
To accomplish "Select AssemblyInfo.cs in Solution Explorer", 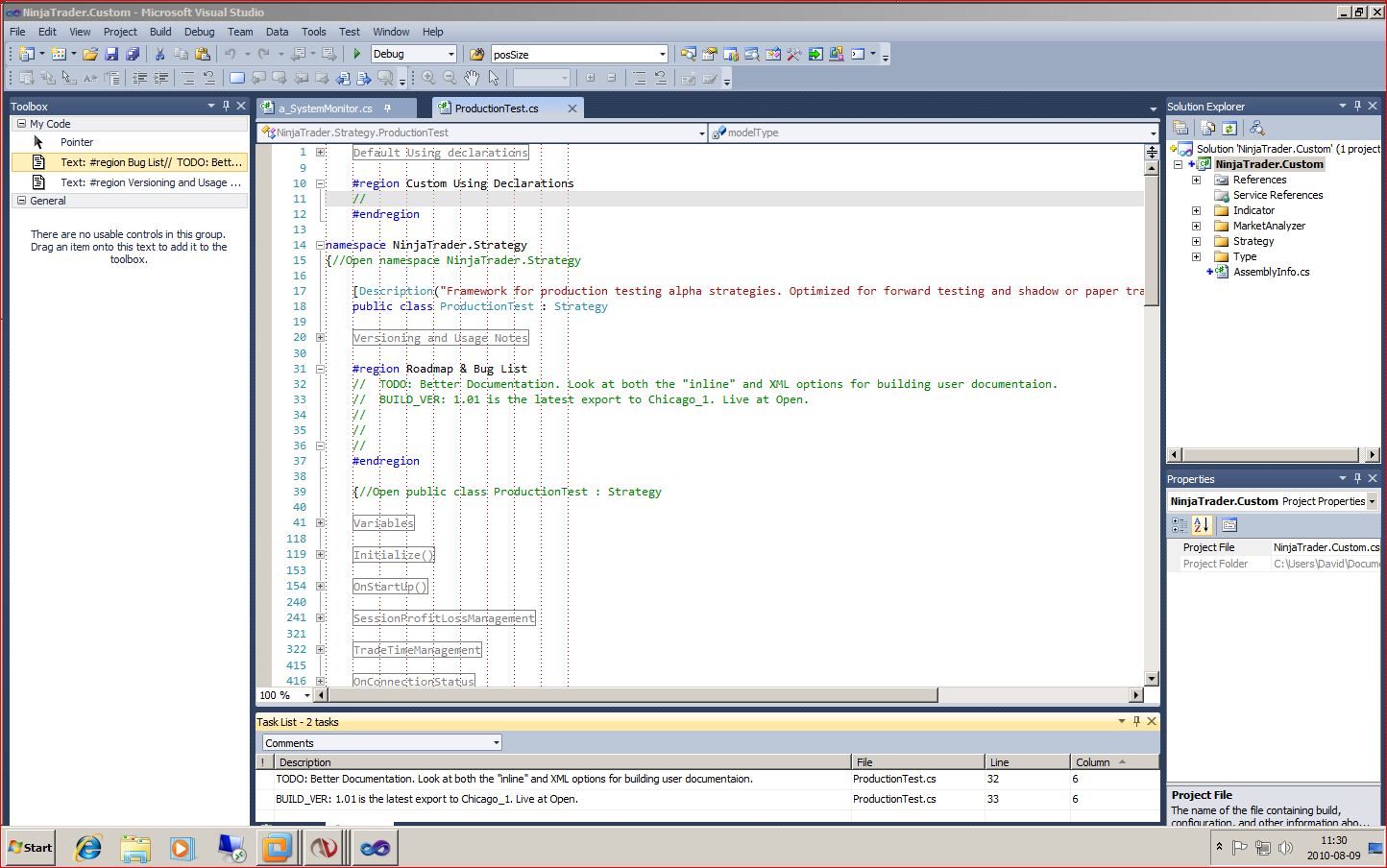I will click(1271, 272).
